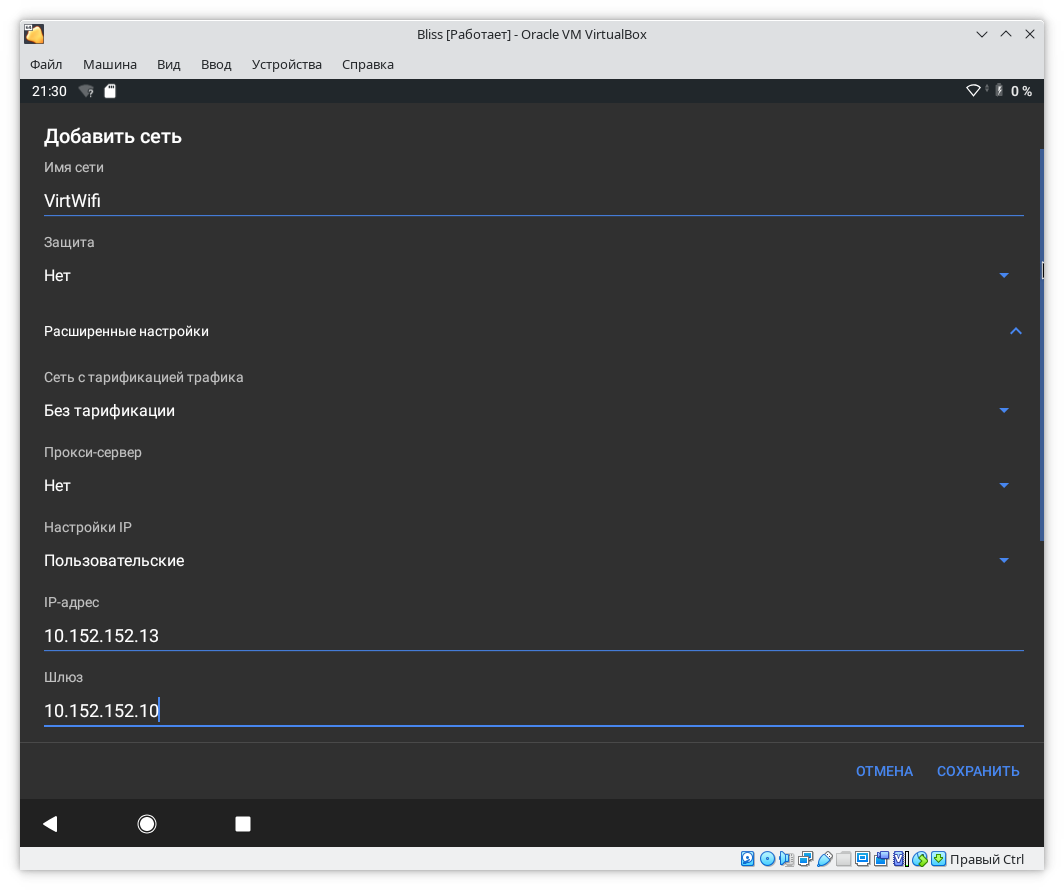
Task: Tap the Android back navigation button
Action: [50, 824]
